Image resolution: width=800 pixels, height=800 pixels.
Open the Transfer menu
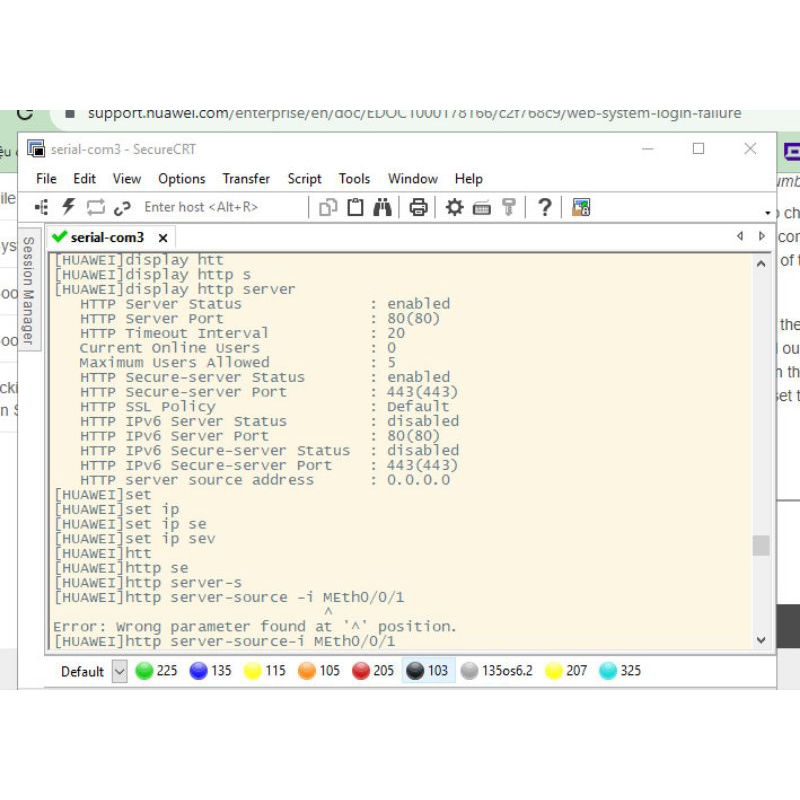point(245,179)
